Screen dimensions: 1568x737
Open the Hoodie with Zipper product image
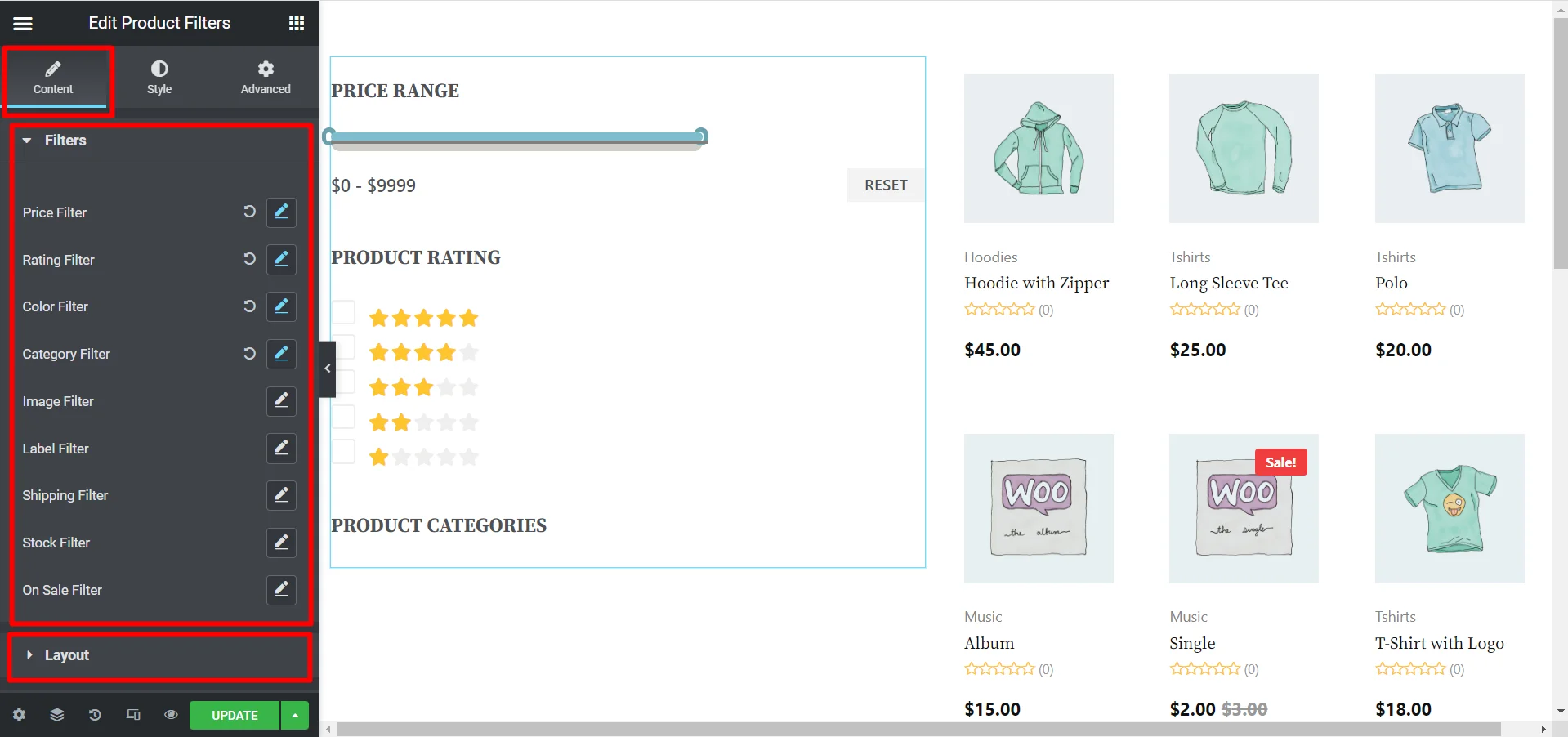point(1039,148)
